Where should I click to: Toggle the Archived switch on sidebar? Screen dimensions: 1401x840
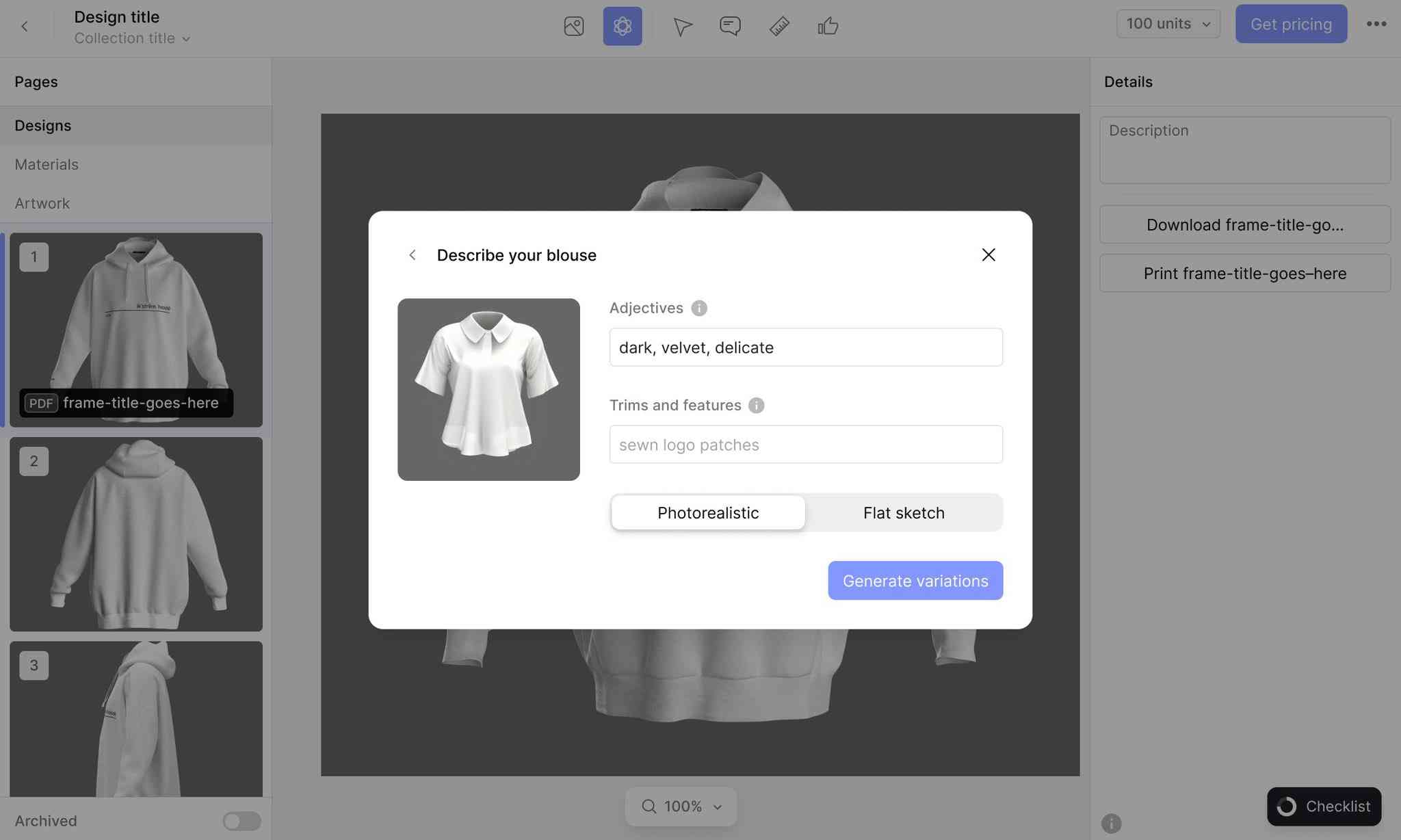point(242,820)
